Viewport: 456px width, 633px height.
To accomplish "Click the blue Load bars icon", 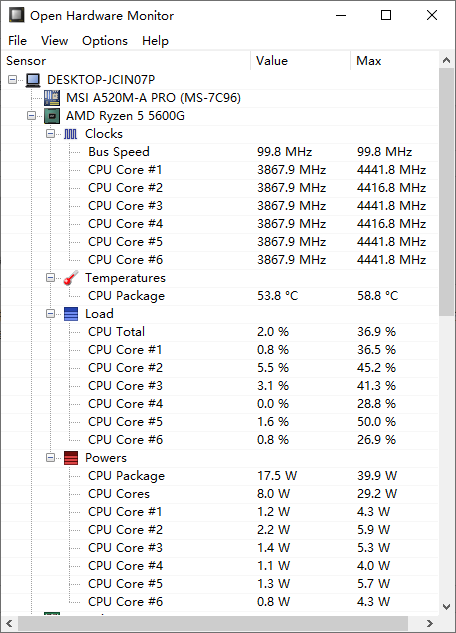I will pyautogui.click(x=71, y=314).
